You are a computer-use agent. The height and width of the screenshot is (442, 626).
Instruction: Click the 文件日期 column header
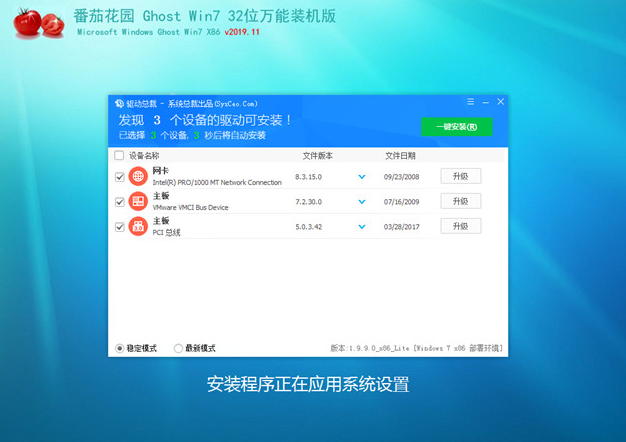pos(400,156)
